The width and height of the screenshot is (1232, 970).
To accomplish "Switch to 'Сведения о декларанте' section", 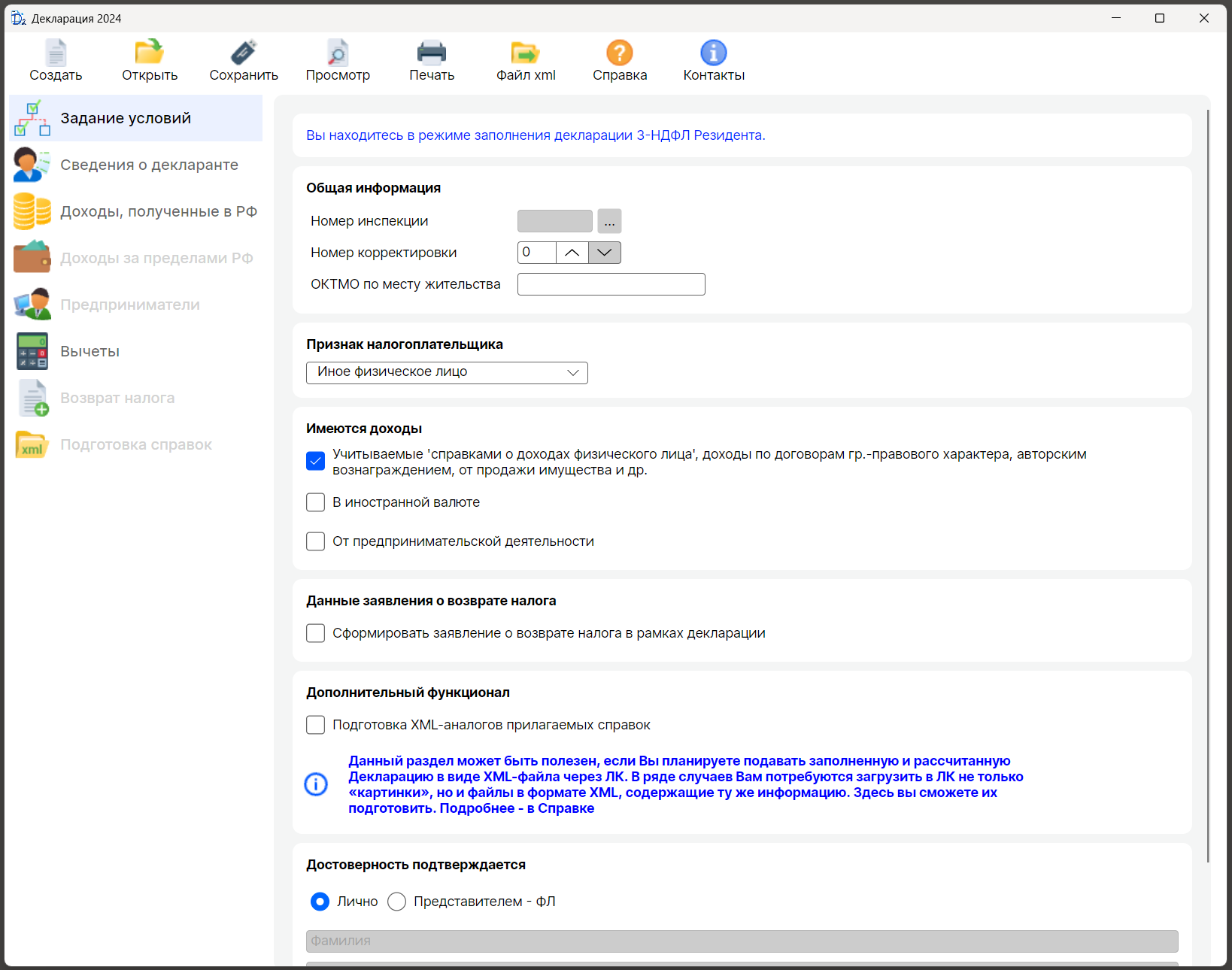I will [149, 165].
